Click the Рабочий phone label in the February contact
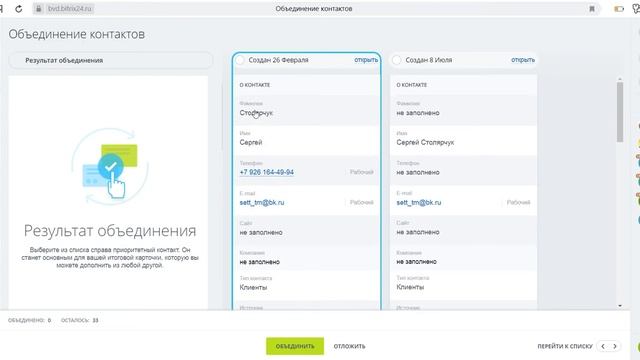640x360 pixels. coord(362,172)
